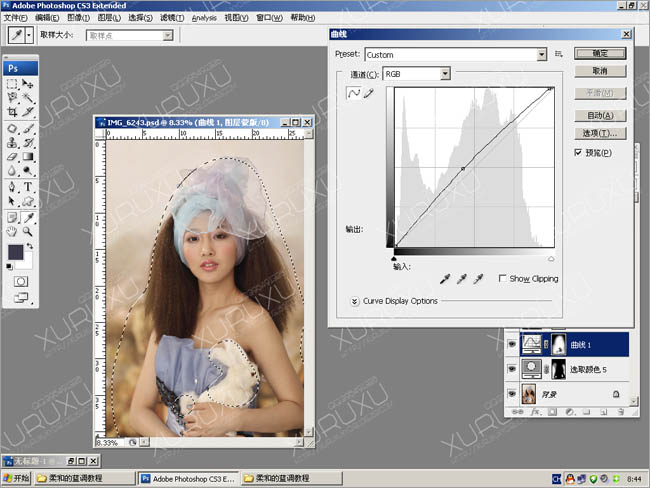Image resolution: width=650 pixels, height=488 pixels.
Task: Hide the 曲线 1 layer with its eye icon
Action: (513, 344)
